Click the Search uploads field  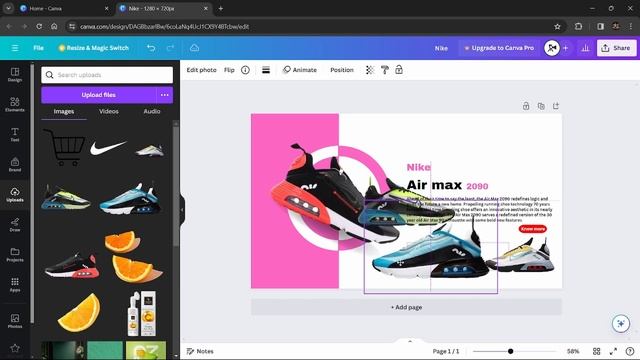coord(107,75)
